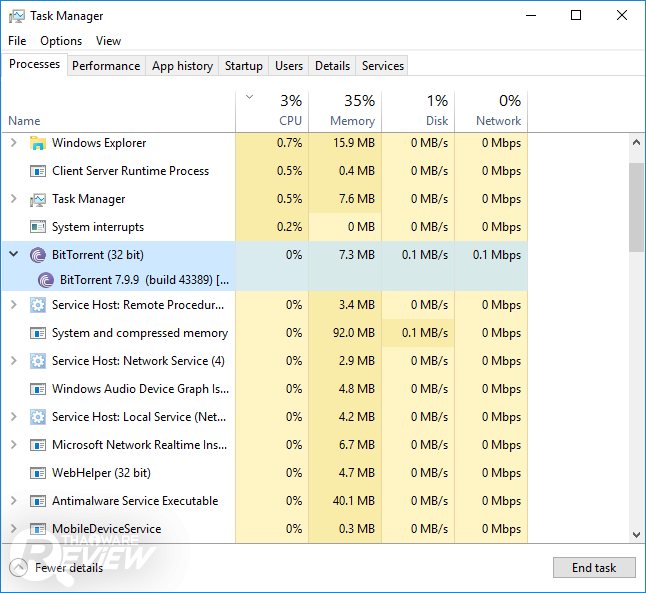Select the BitTorrent 7.9.9 (build 43389) row
Screen dimensions: 646x593
pos(265,280)
